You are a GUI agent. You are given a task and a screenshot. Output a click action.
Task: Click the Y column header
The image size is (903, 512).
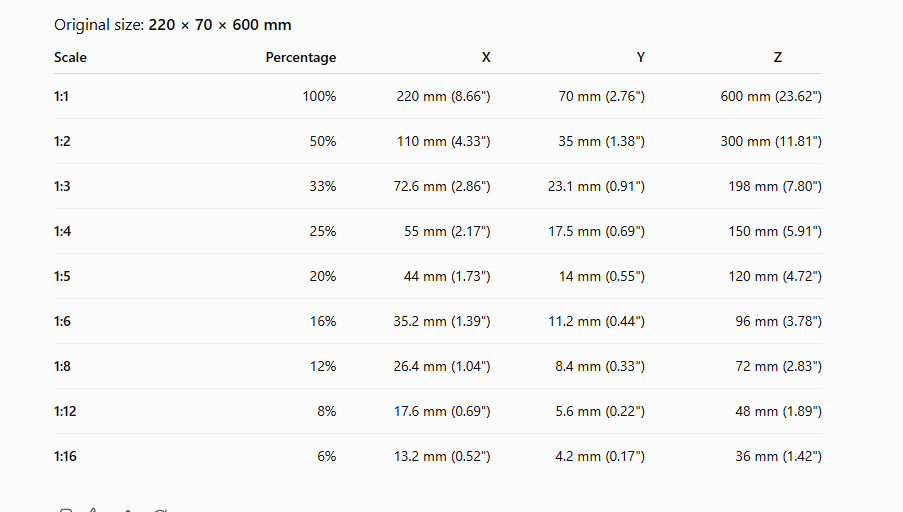pos(640,58)
